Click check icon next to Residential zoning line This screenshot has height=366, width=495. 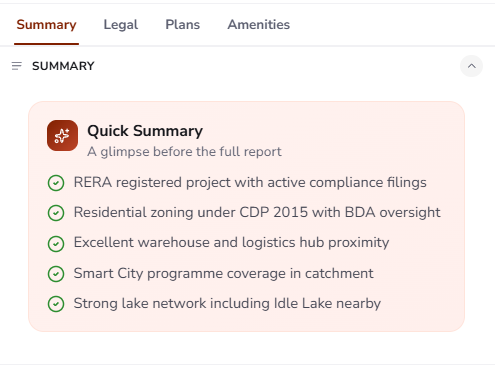(x=56, y=213)
